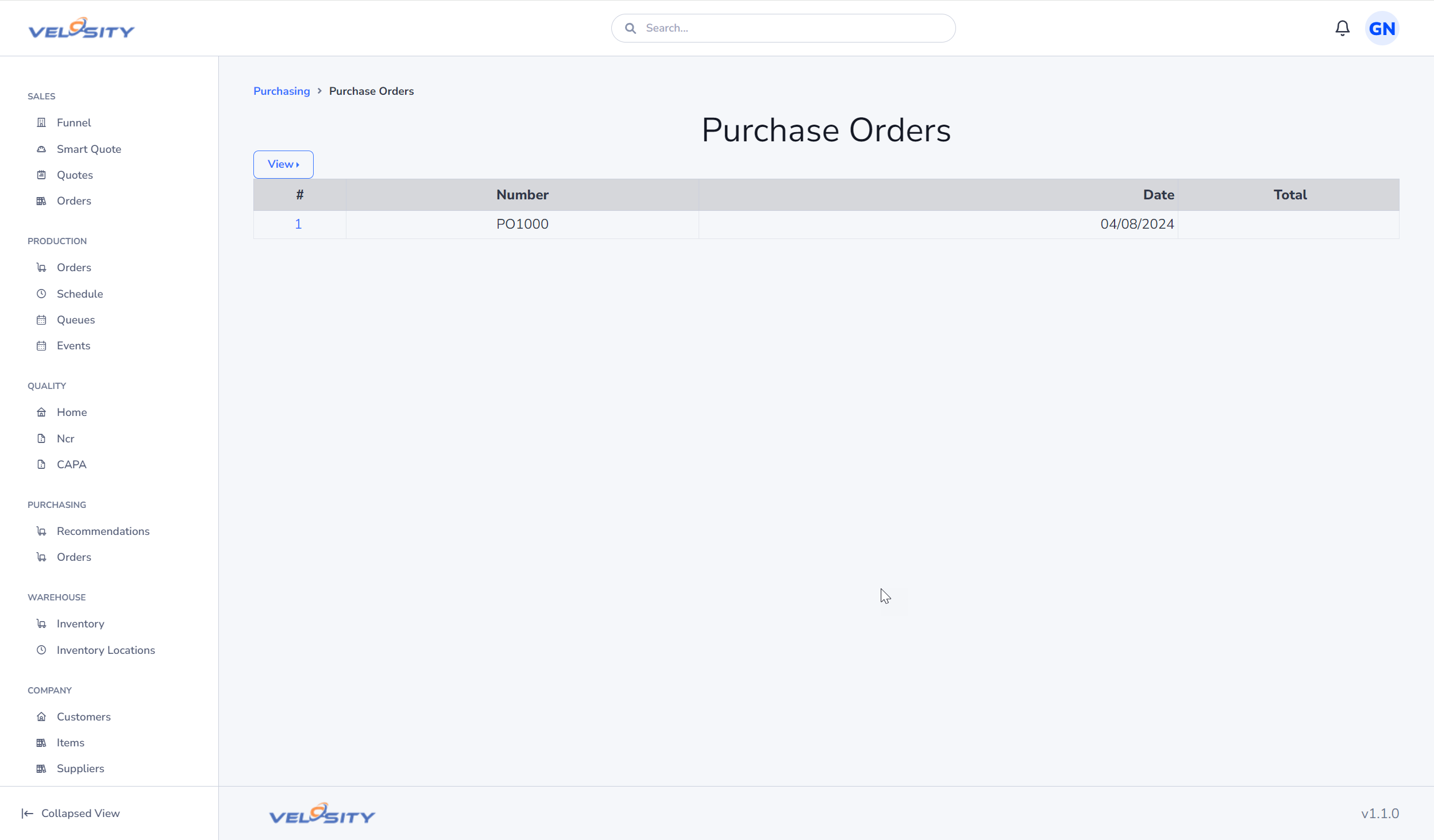Viewport: 1434px width, 840px height.
Task: Open Queues under Production
Action: [x=76, y=319]
